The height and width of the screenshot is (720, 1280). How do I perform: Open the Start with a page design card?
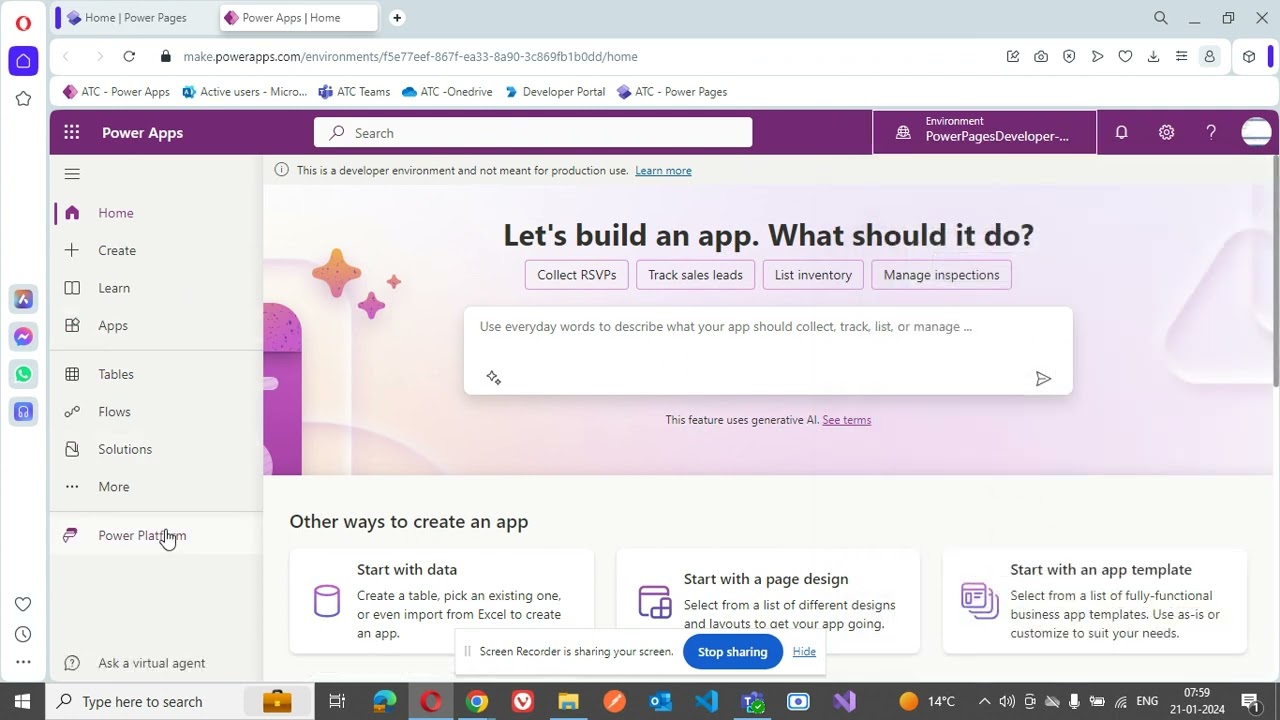coord(768,600)
